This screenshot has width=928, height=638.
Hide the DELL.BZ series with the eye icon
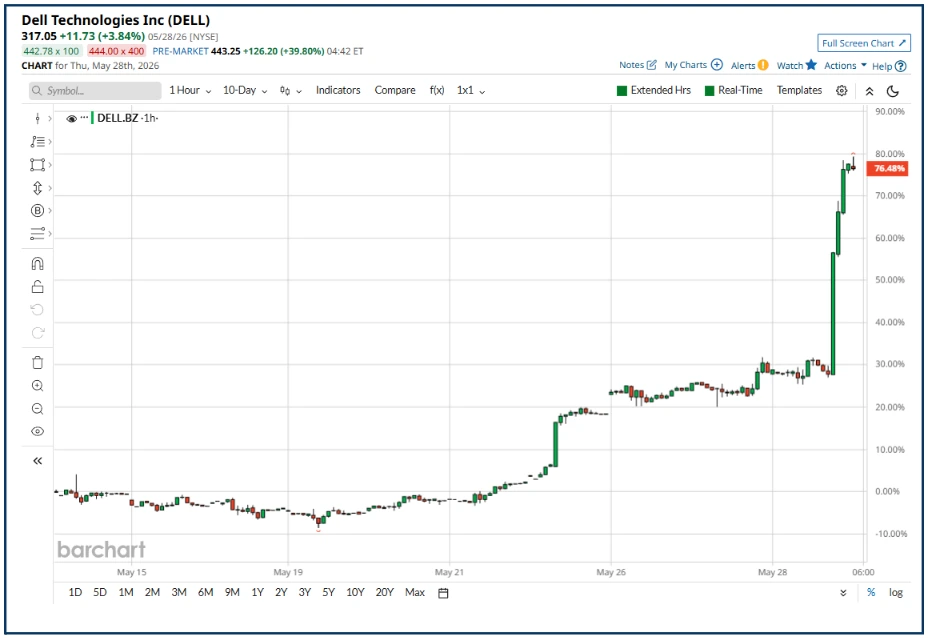tap(72, 118)
